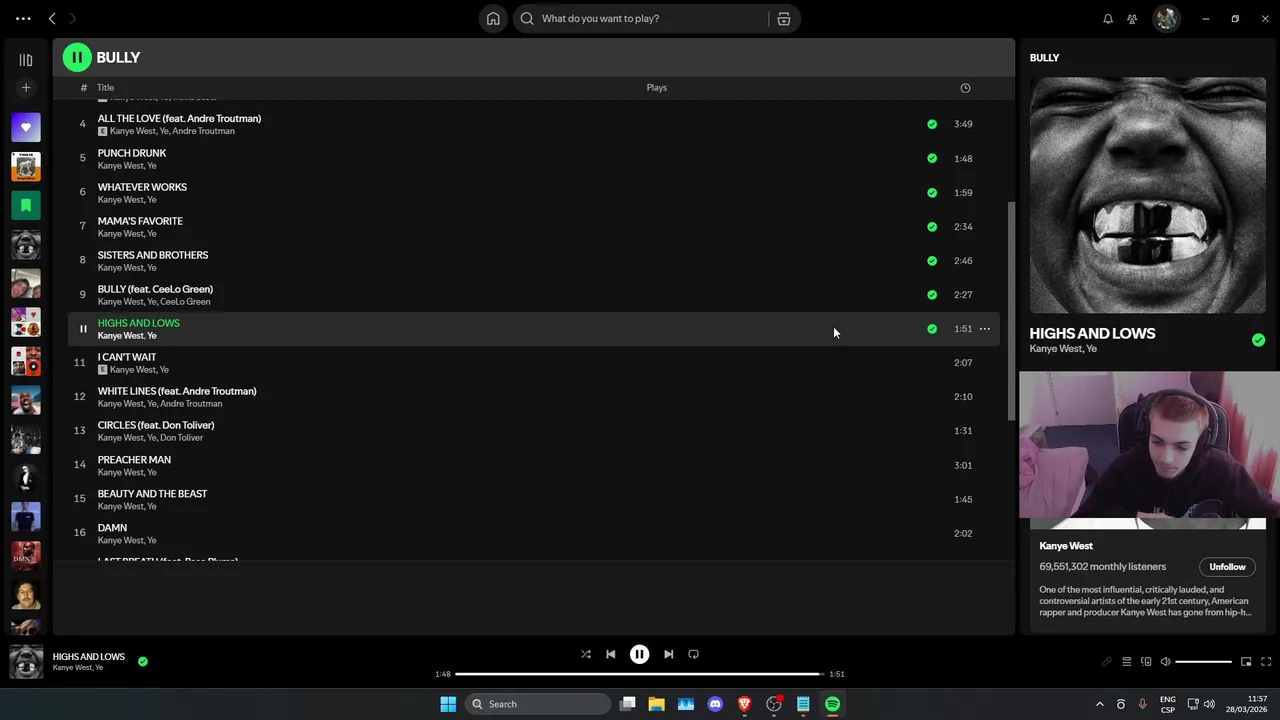Open the user profile avatar

click(x=1166, y=18)
